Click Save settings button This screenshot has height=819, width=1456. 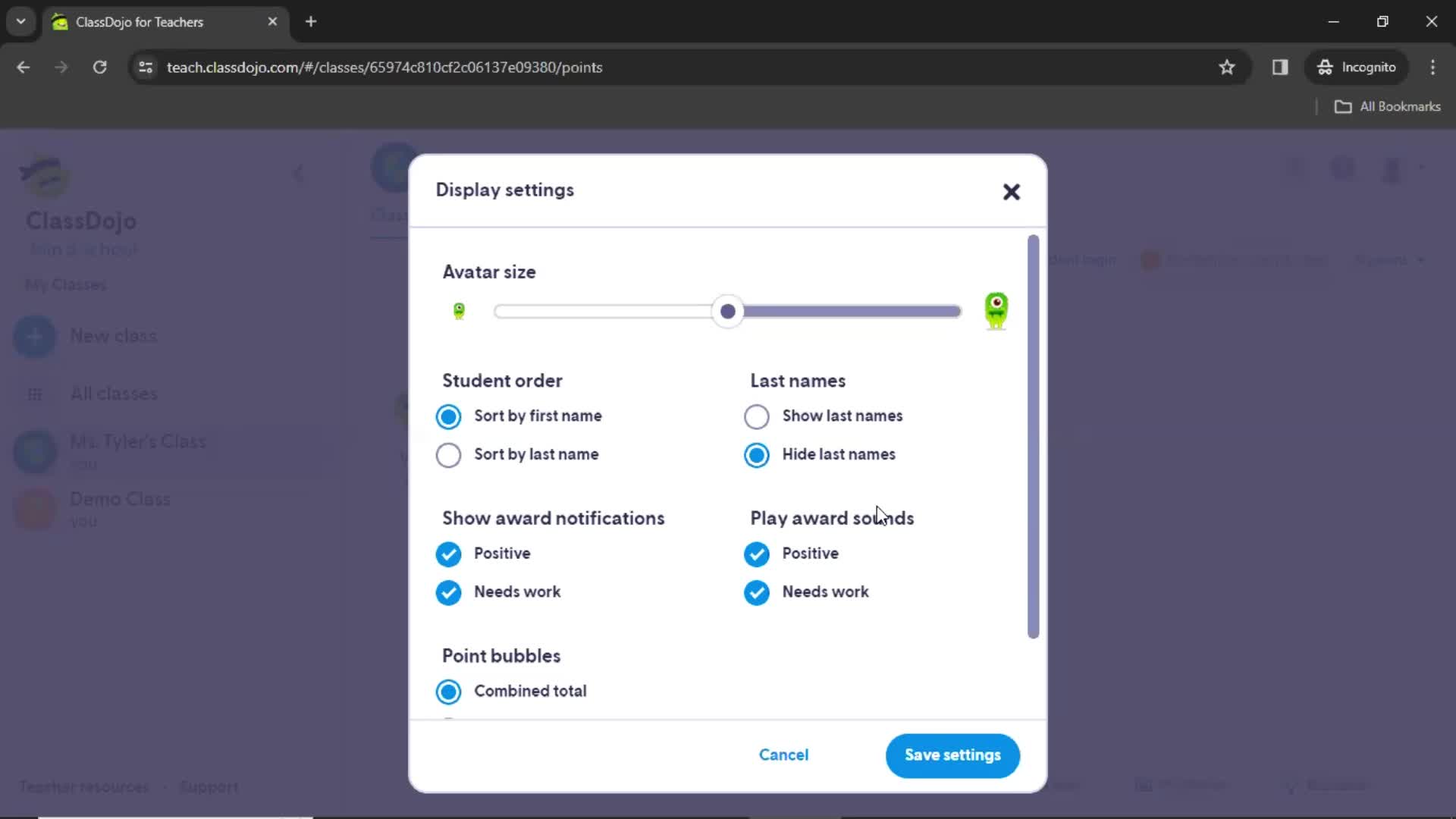[952, 755]
